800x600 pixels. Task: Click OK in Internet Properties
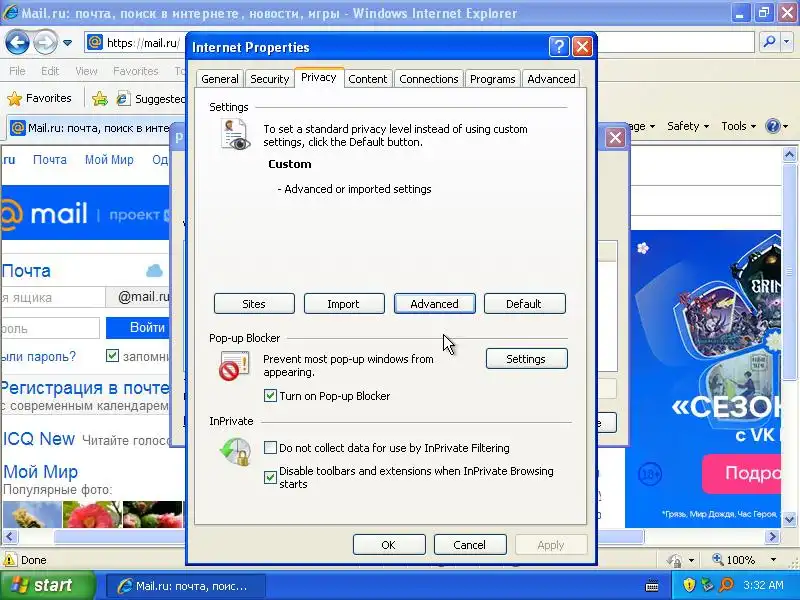click(x=389, y=544)
